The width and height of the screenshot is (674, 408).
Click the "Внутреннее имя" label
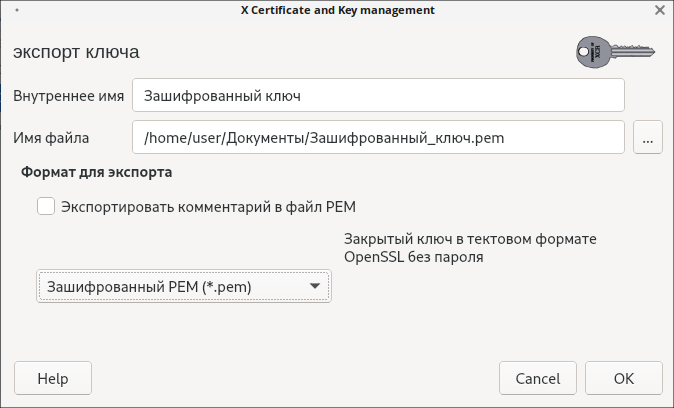click(x=69, y=97)
